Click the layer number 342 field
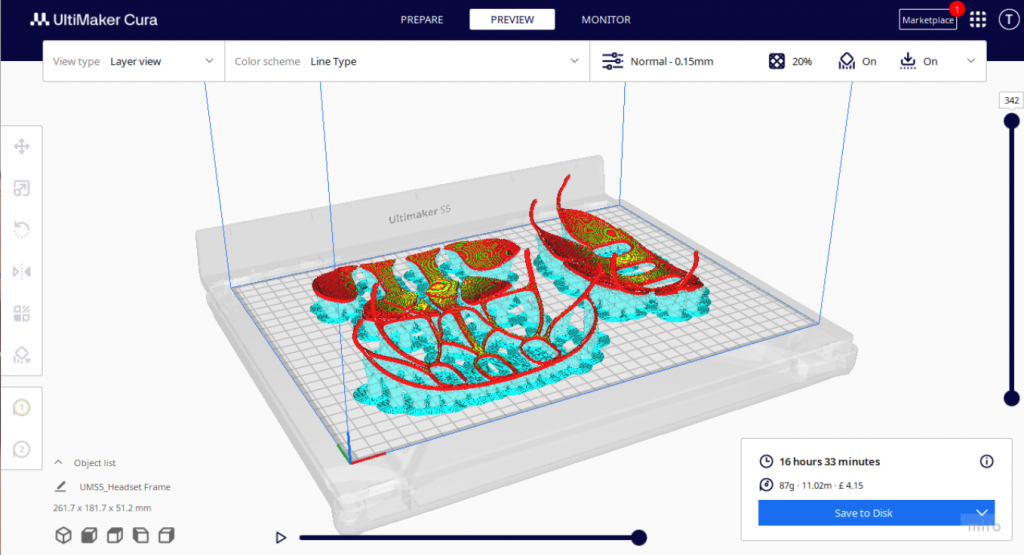Viewport: 1024px width, 555px height. pyautogui.click(x=1011, y=100)
